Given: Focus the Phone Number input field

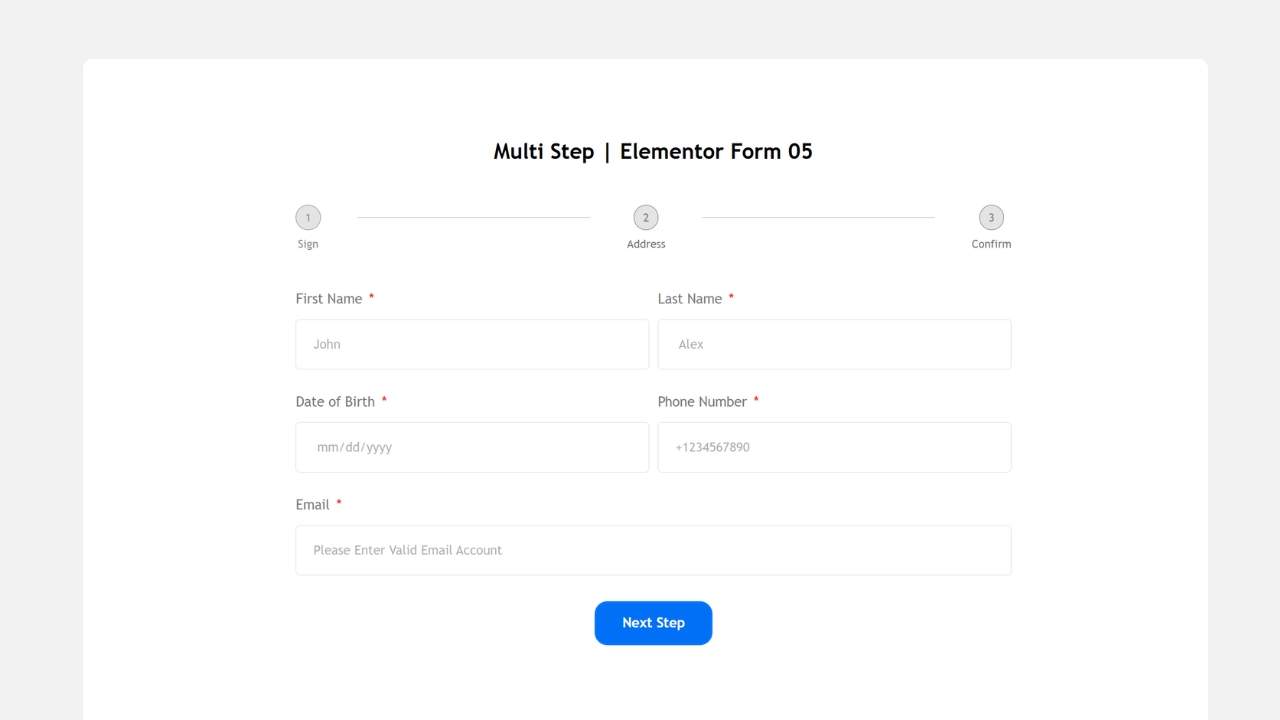Looking at the screenshot, I should (x=834, y=447).
